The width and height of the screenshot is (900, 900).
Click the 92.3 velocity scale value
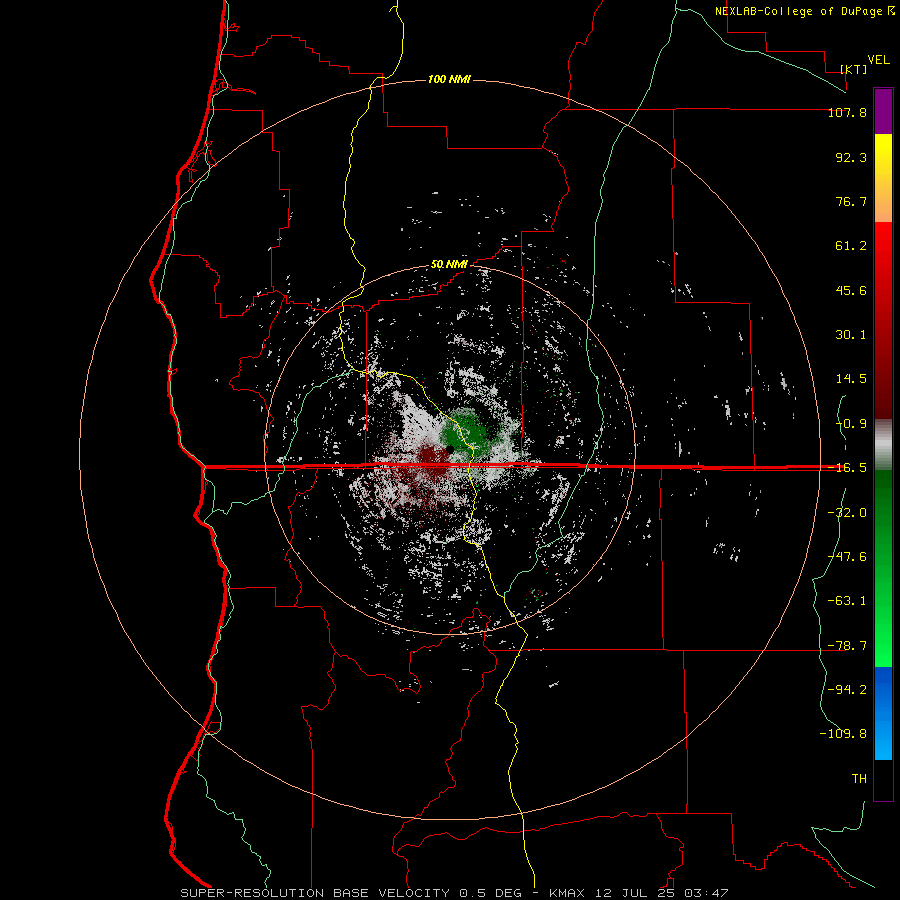pyautogui.click(x=851, y=157)
